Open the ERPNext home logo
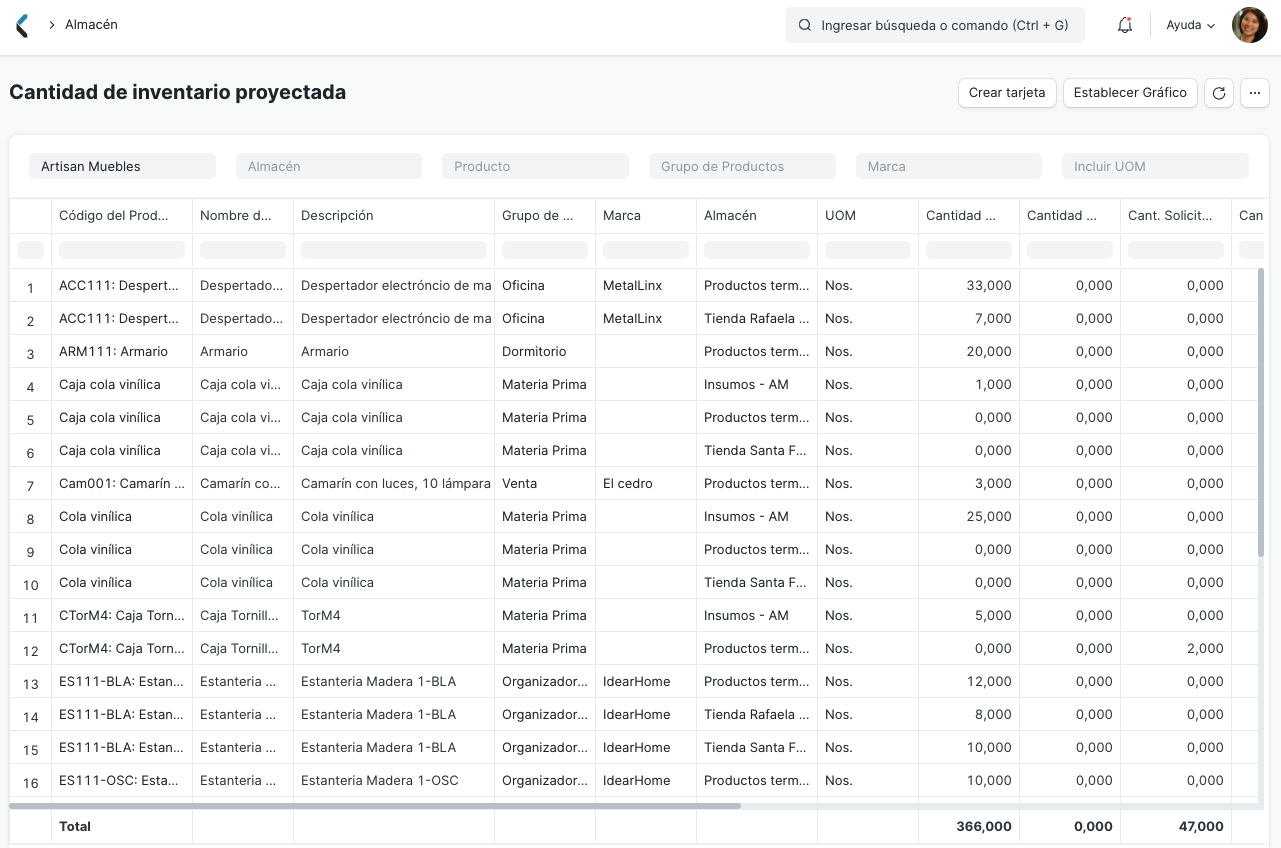 (22, 25)
